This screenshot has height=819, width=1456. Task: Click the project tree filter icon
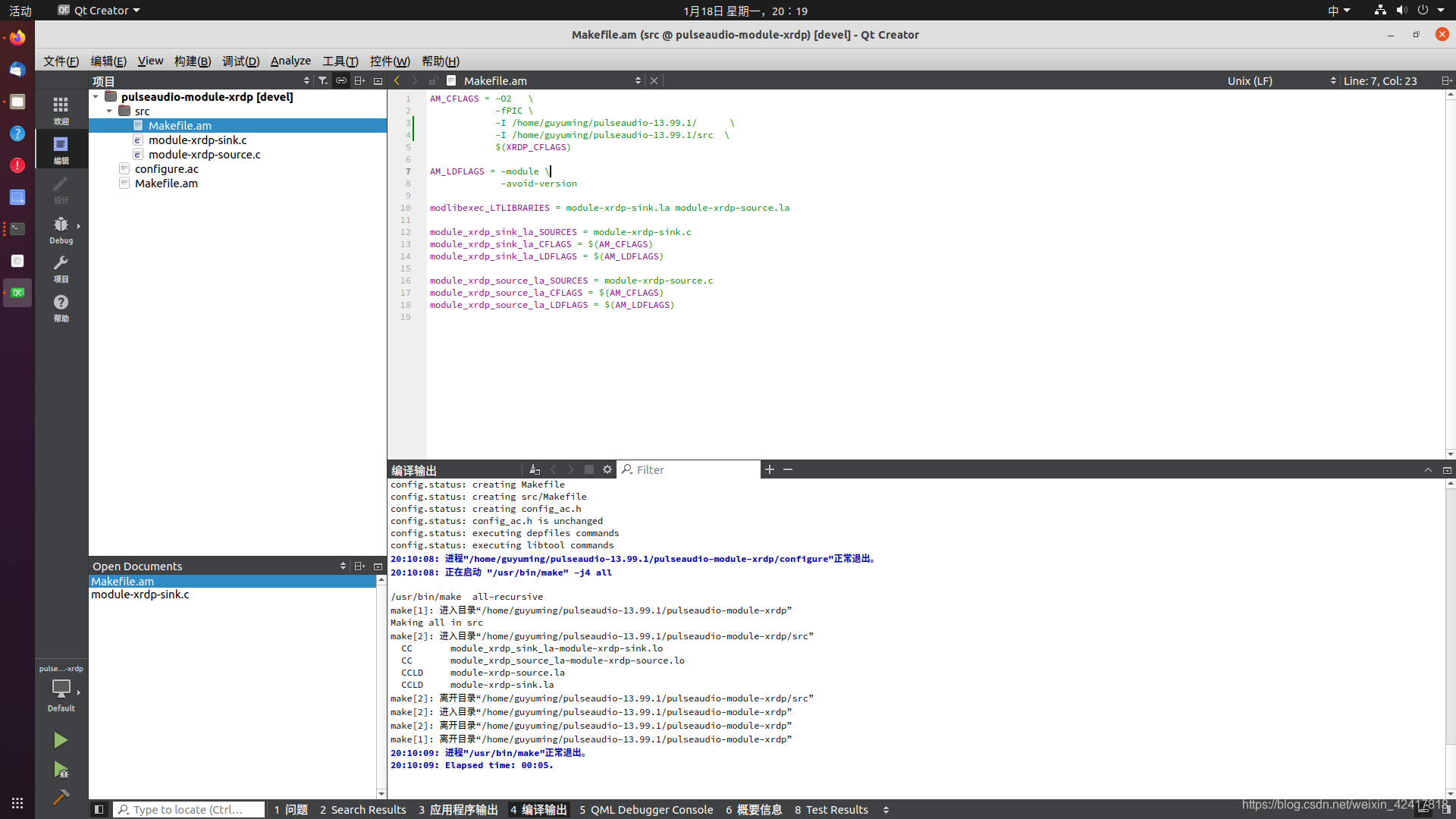[x=323, y=80]
